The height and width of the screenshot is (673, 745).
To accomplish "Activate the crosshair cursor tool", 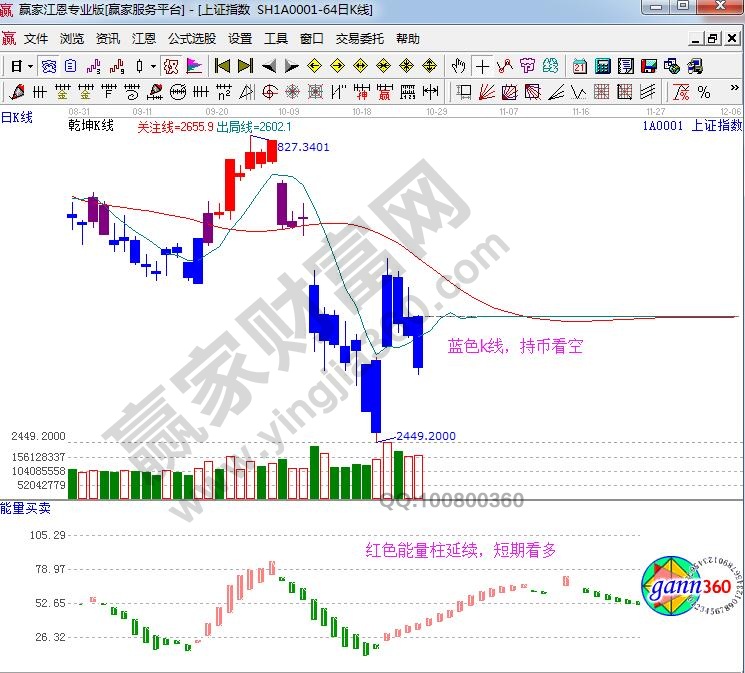I will click(482, 66).
